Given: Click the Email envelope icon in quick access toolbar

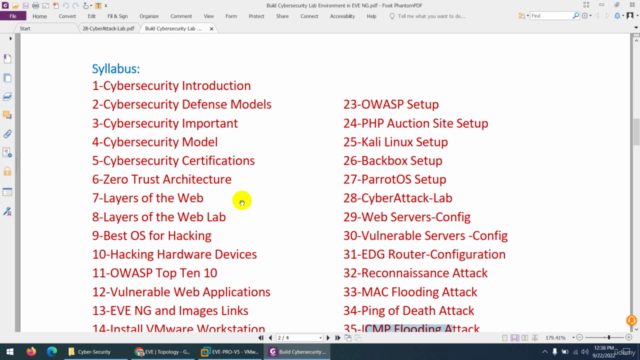Looking at the screenshot, I should (x=46, y=6).
